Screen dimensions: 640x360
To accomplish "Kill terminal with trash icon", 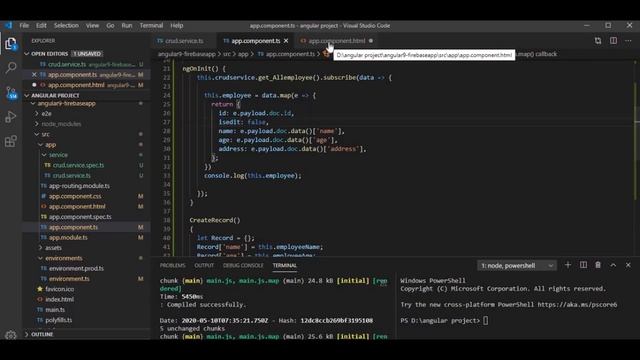I will (x=598, y=265).
